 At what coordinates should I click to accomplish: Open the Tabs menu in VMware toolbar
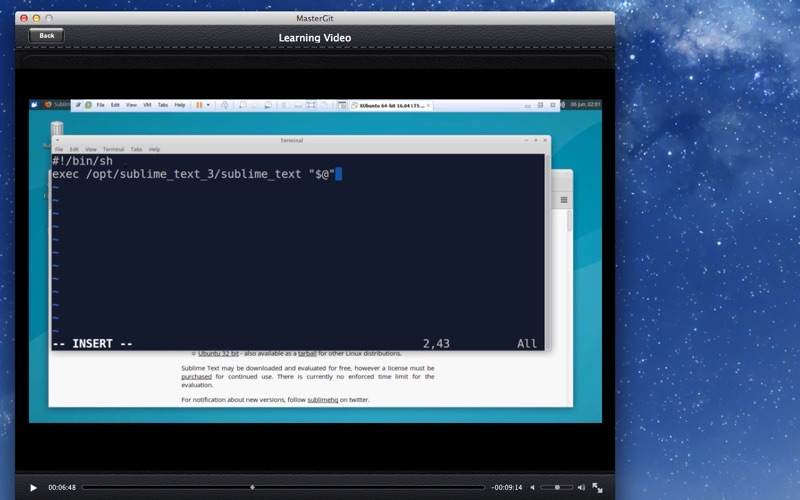click(163, 105)
